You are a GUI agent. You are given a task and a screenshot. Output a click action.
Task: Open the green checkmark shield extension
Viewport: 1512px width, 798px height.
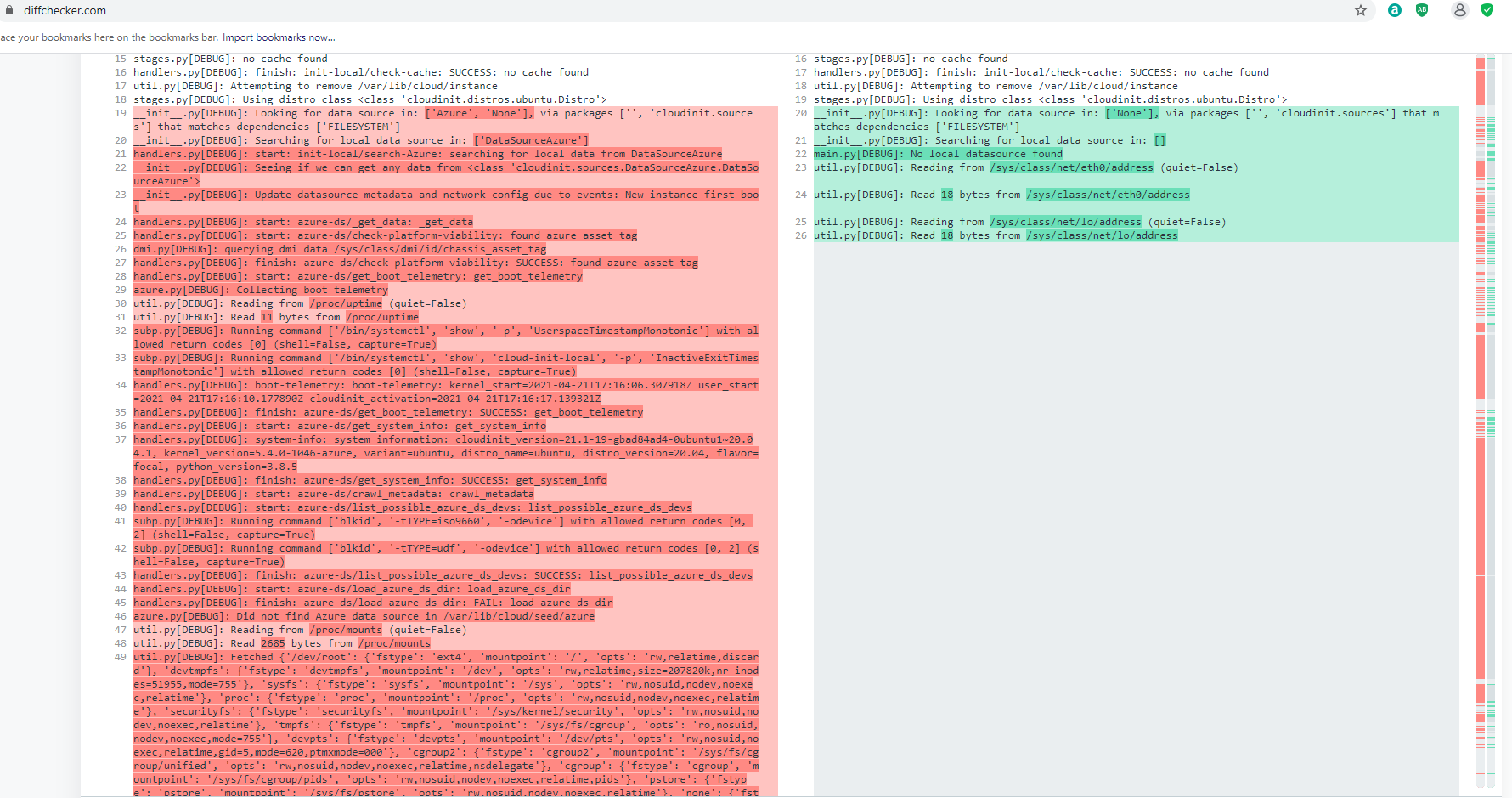(1487, 10)
